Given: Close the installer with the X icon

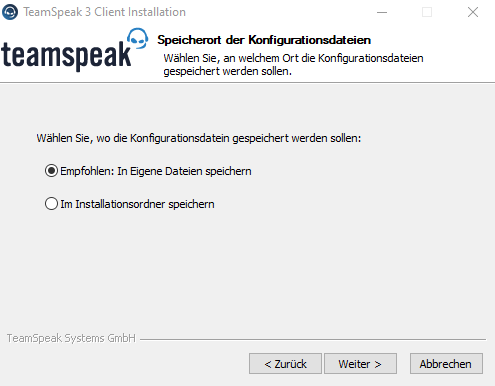Looking at the screenshot, I should tap(473, 12).
